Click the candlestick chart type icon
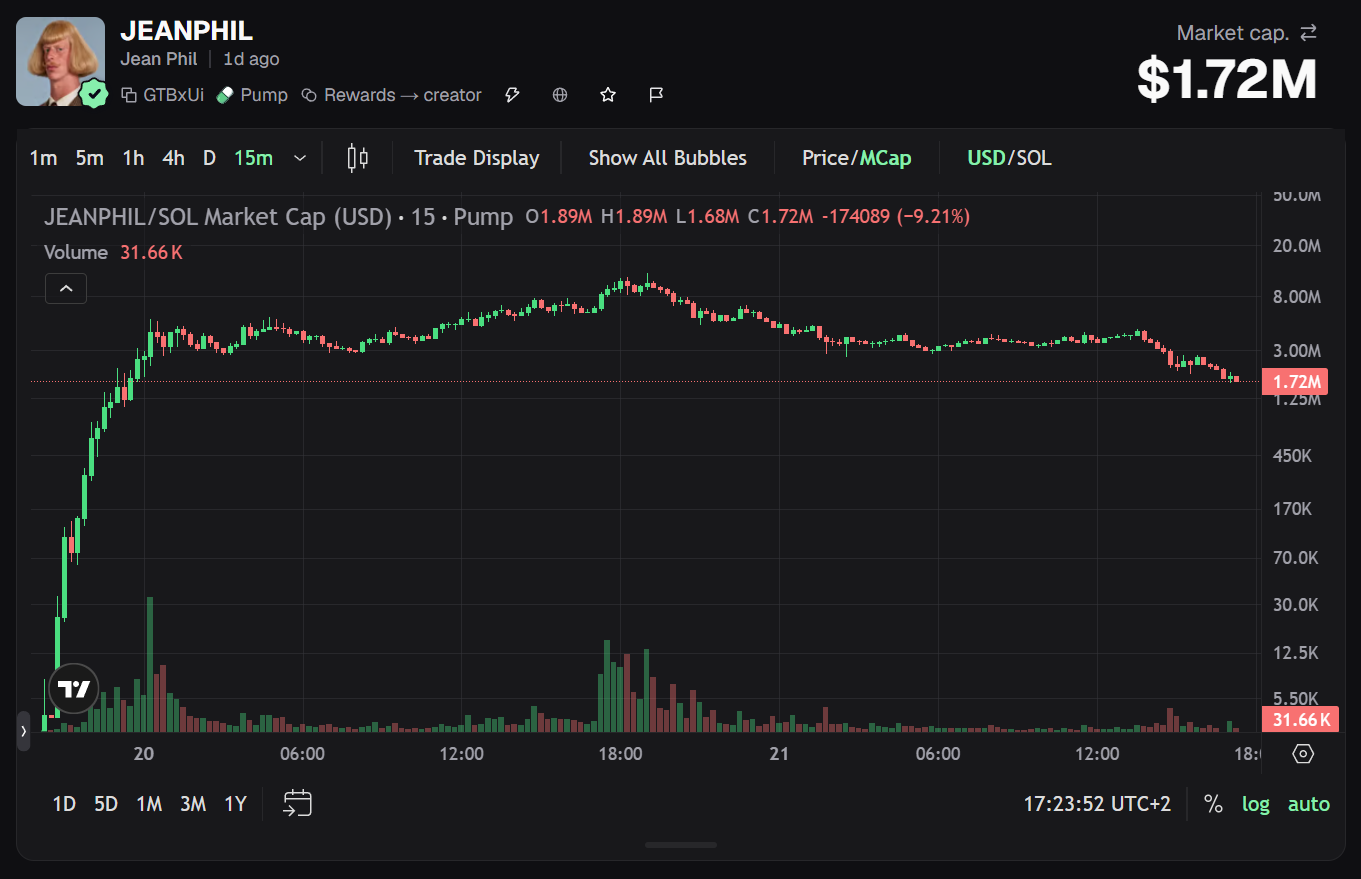 pyautogui.click(x=357, y=158)
